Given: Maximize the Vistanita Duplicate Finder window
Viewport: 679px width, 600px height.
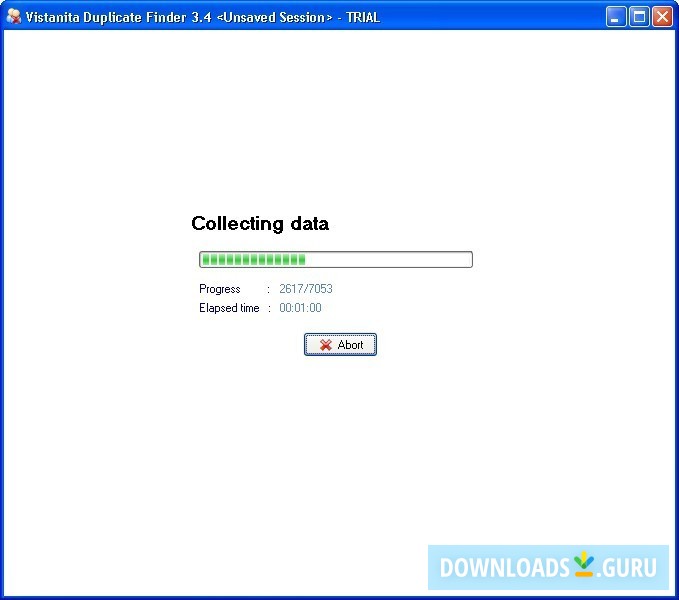Looking at the screenshot, I should pyautogui.click(x=639, y=17).
